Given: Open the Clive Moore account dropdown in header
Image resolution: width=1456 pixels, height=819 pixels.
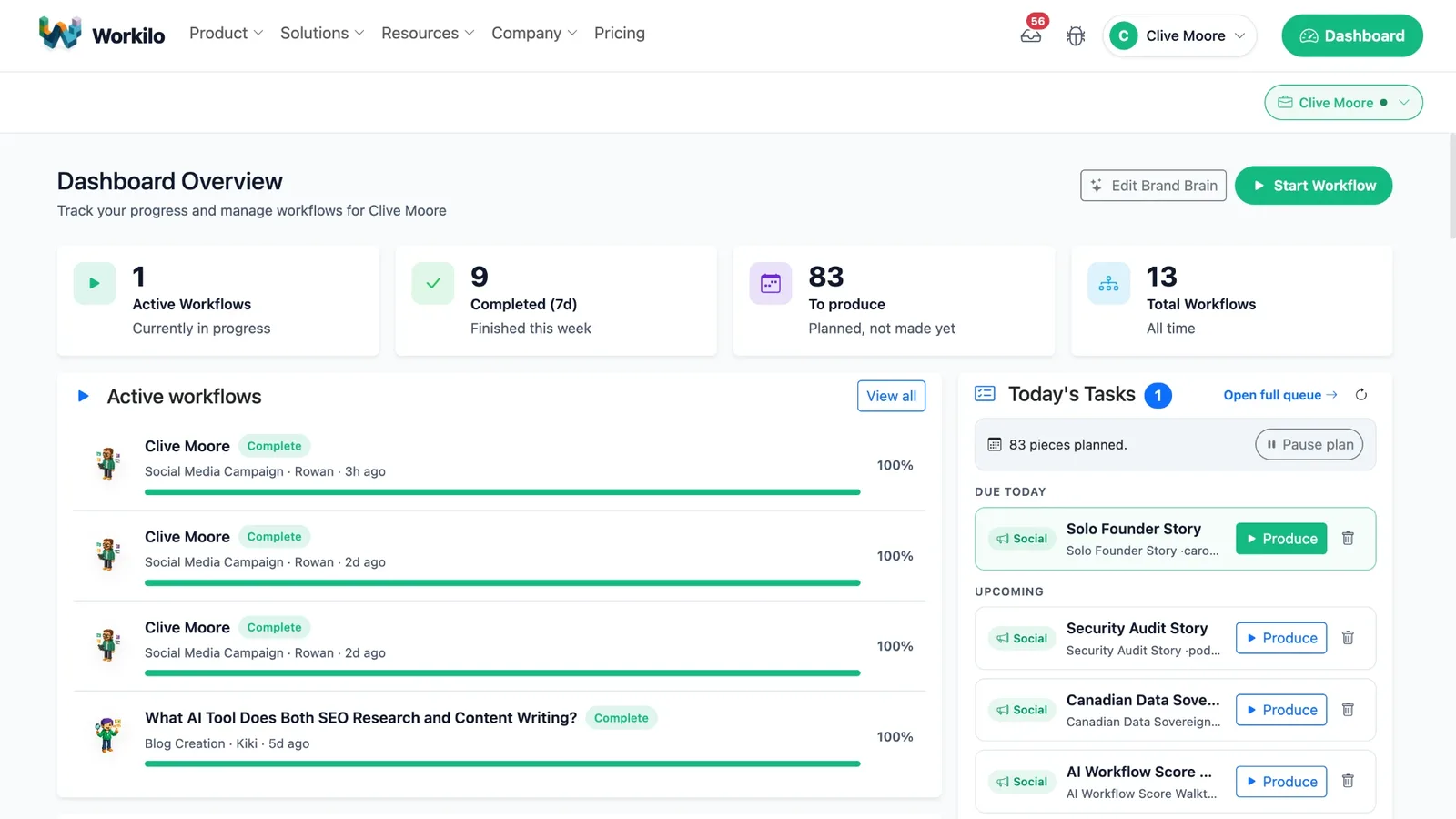Looking at the screenshot, I should click(x=1179, y=35).
